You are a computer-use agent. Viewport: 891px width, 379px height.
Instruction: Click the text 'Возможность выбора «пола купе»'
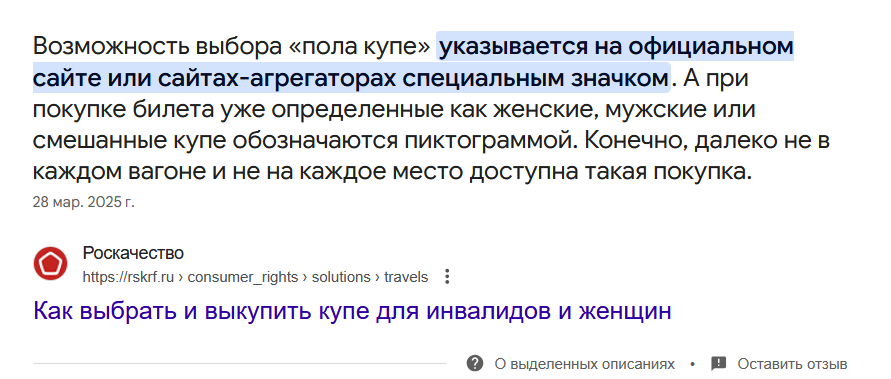click(x=232, y=47)
